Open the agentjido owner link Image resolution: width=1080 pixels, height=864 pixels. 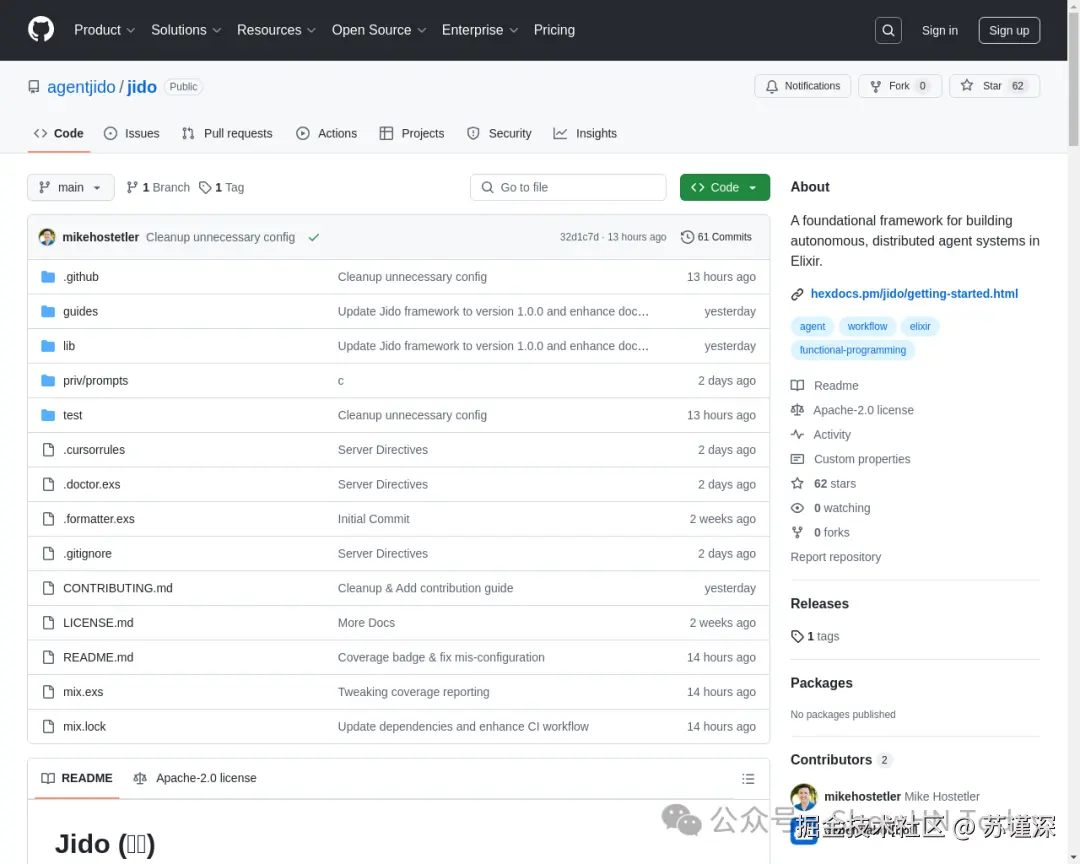point(81,87)
